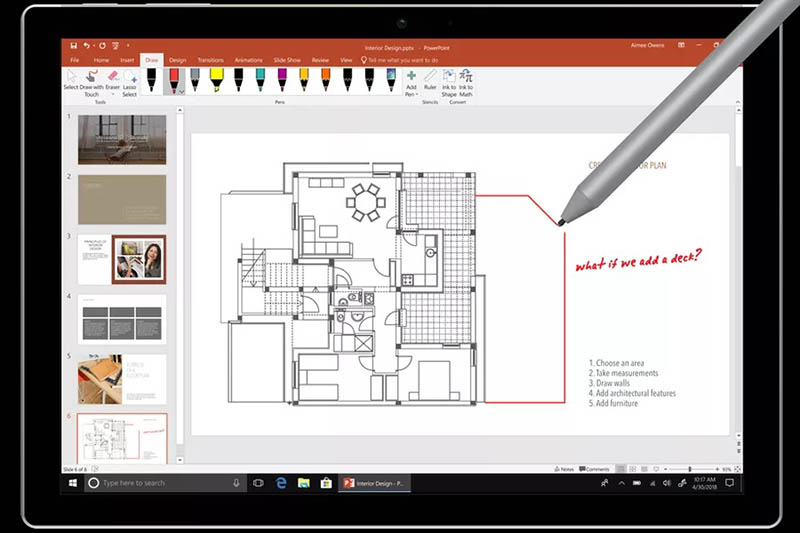Show hidden system tray icons

pos(621,483)
